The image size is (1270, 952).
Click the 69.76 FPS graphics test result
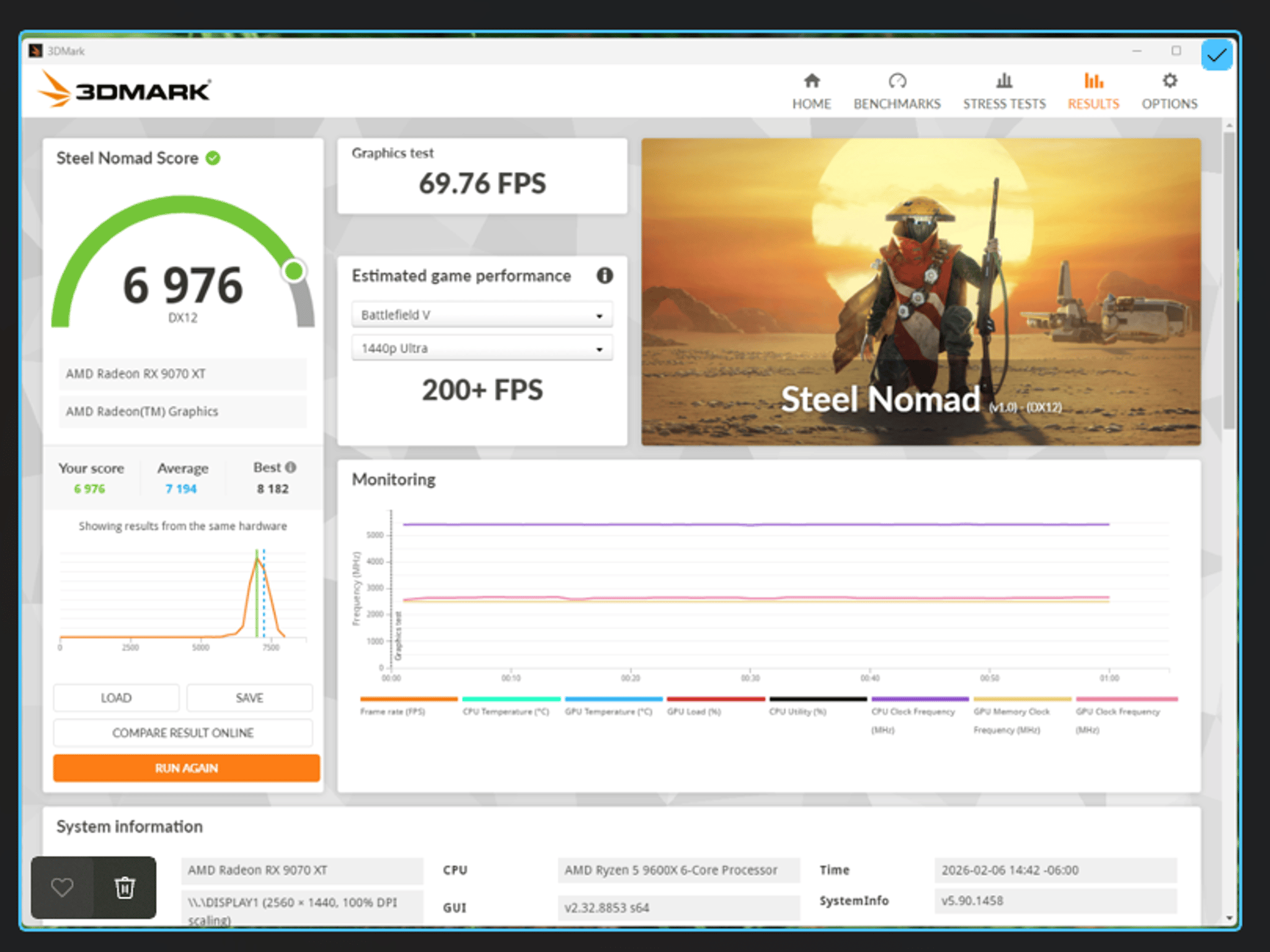tap(482, 183)
